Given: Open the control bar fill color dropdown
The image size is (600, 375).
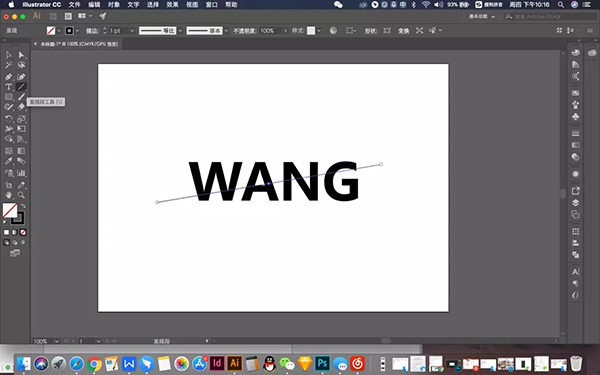Looking at the screenshot, I should click(59, 31).
